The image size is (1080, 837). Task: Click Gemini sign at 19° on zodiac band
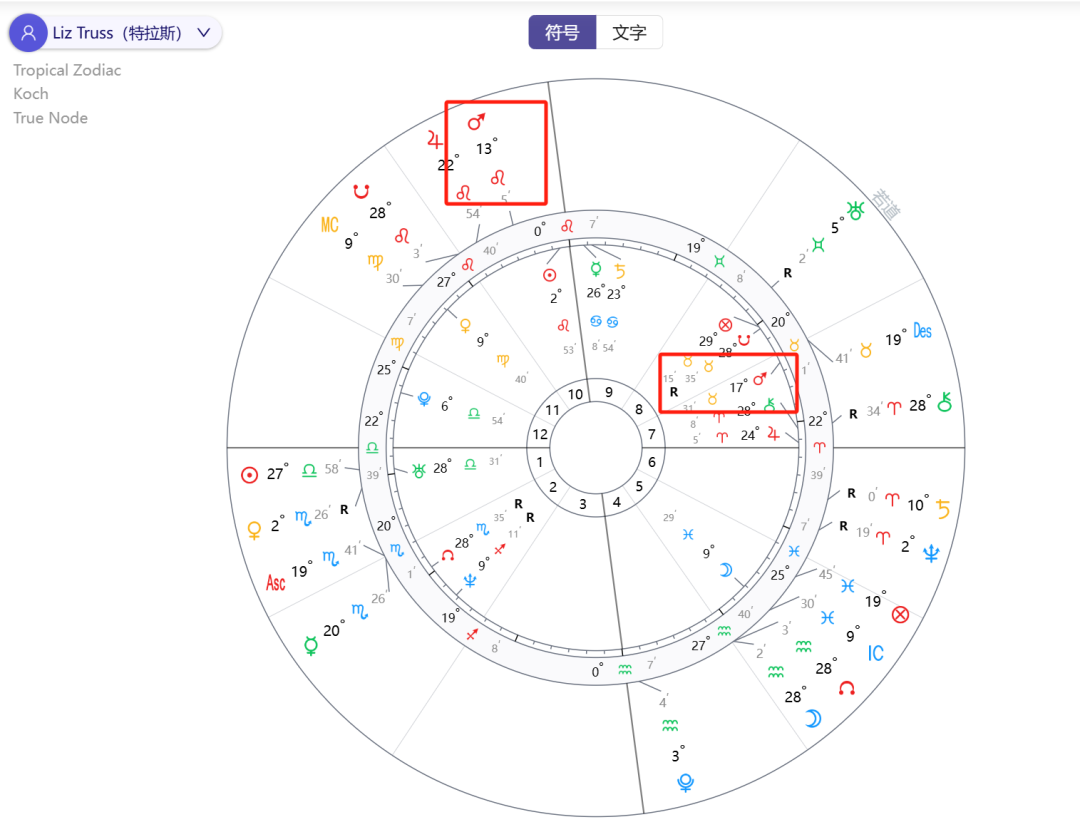tap(720, 261)
